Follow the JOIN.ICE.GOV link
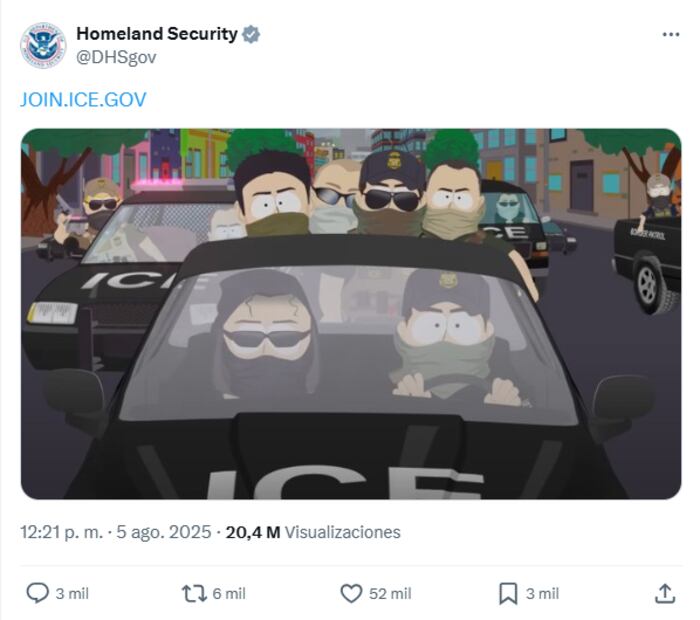This screenshot has width=700, height=620. click(83, 99)
